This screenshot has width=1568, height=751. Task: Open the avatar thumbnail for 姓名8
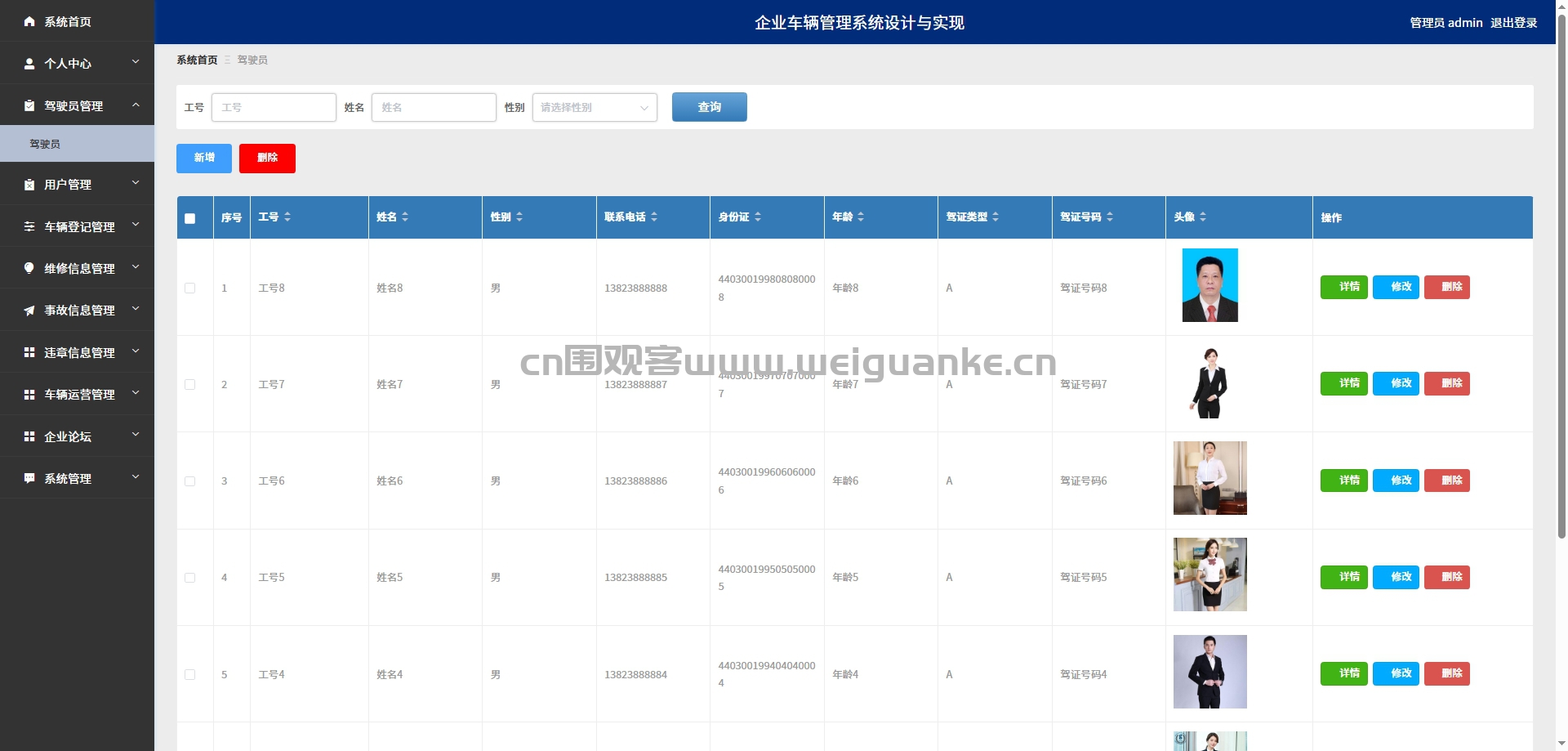(1209, 285)
